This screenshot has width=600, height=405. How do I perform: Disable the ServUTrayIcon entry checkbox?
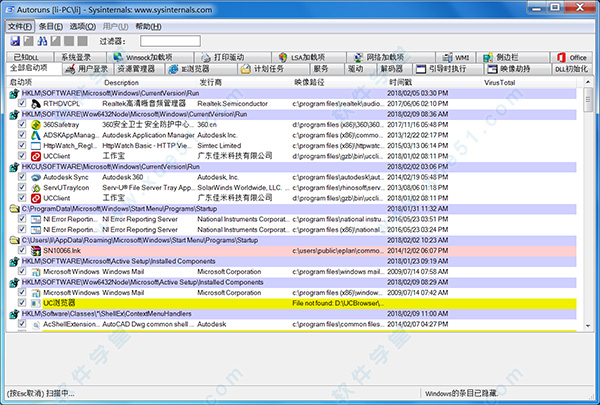click(x=22, y=187)
